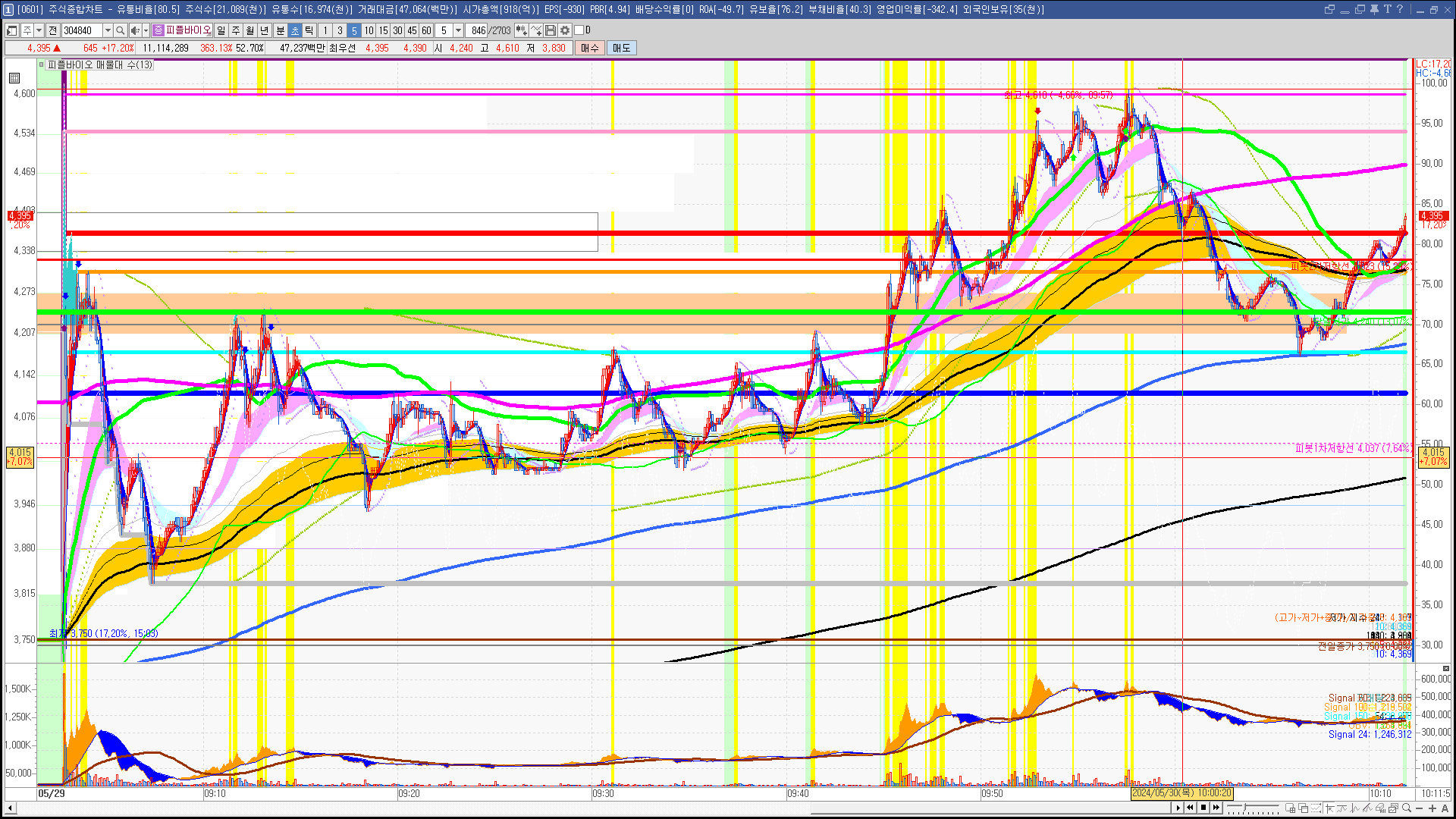
Task: Open dropdown next to speaker icon
Action: tap(146, 30)
